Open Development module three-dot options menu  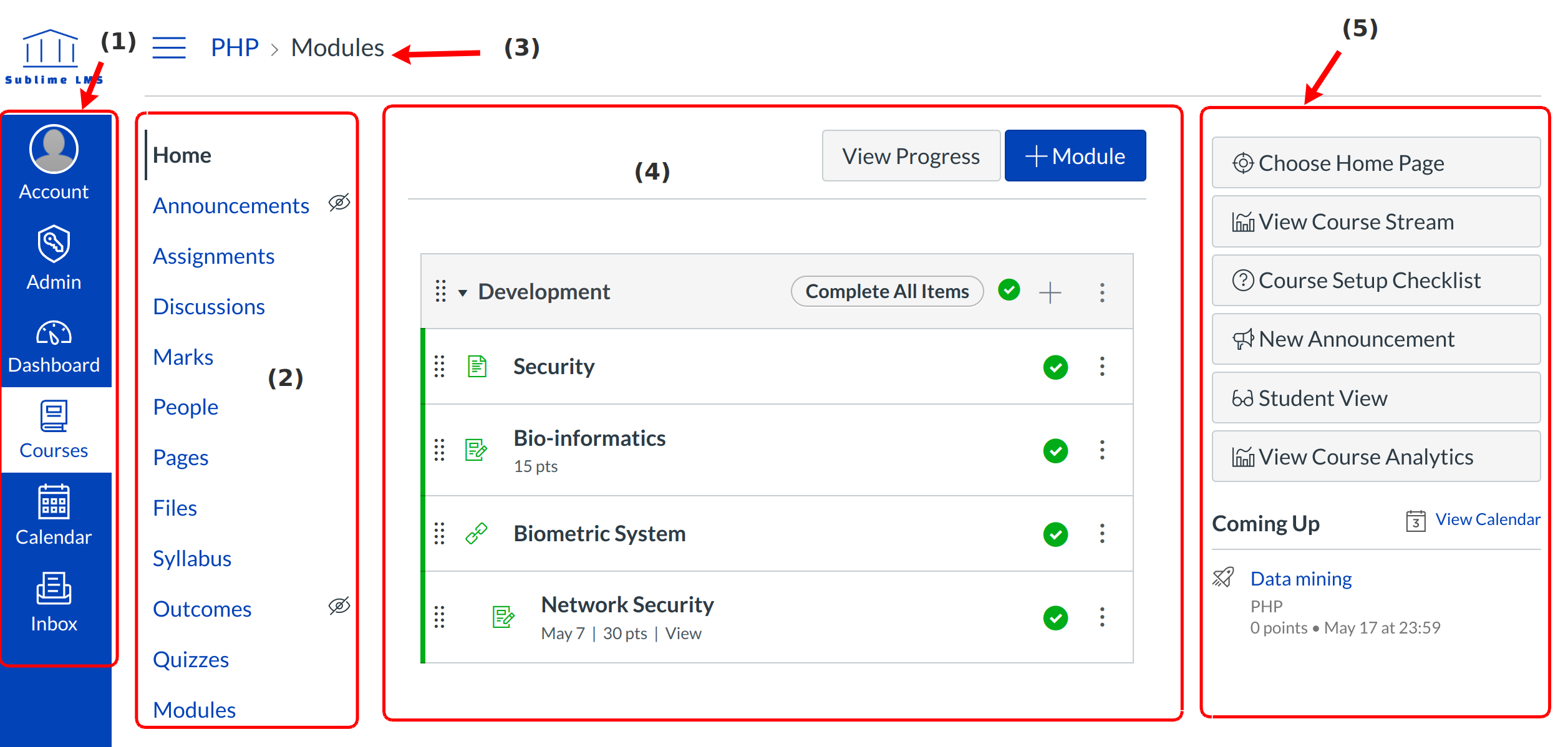(x=1101, y=292)
